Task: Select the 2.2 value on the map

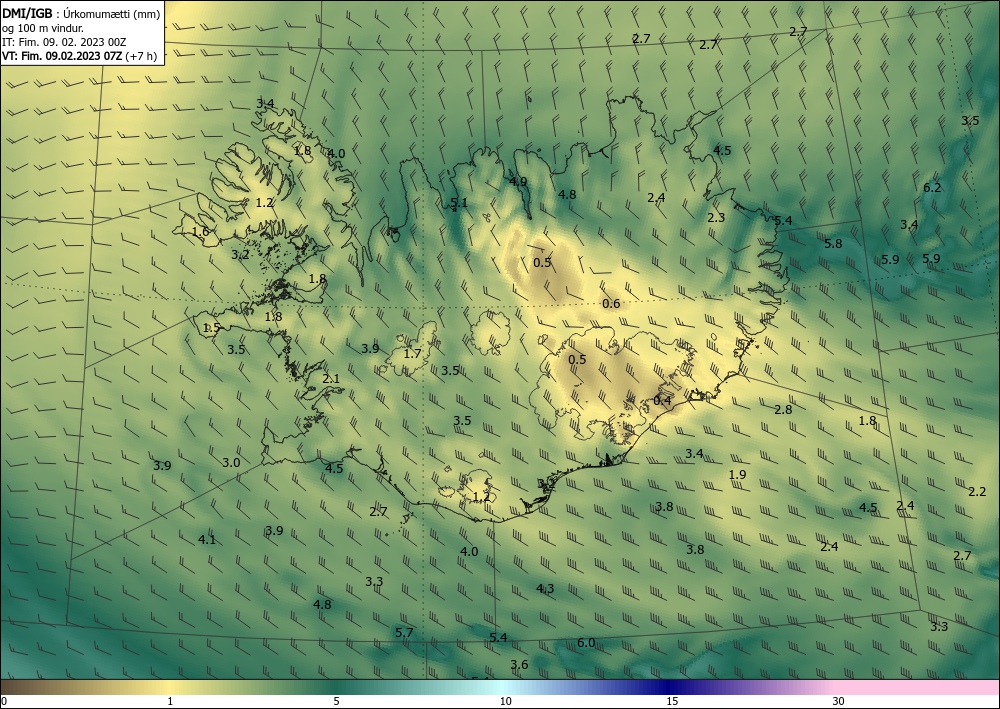Action: click(977, 492)
